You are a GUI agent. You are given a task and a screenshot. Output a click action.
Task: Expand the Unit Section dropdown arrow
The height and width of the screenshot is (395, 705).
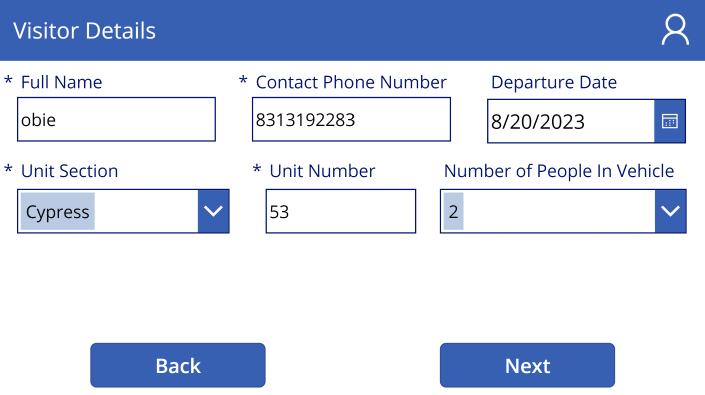tap(213, 211)
